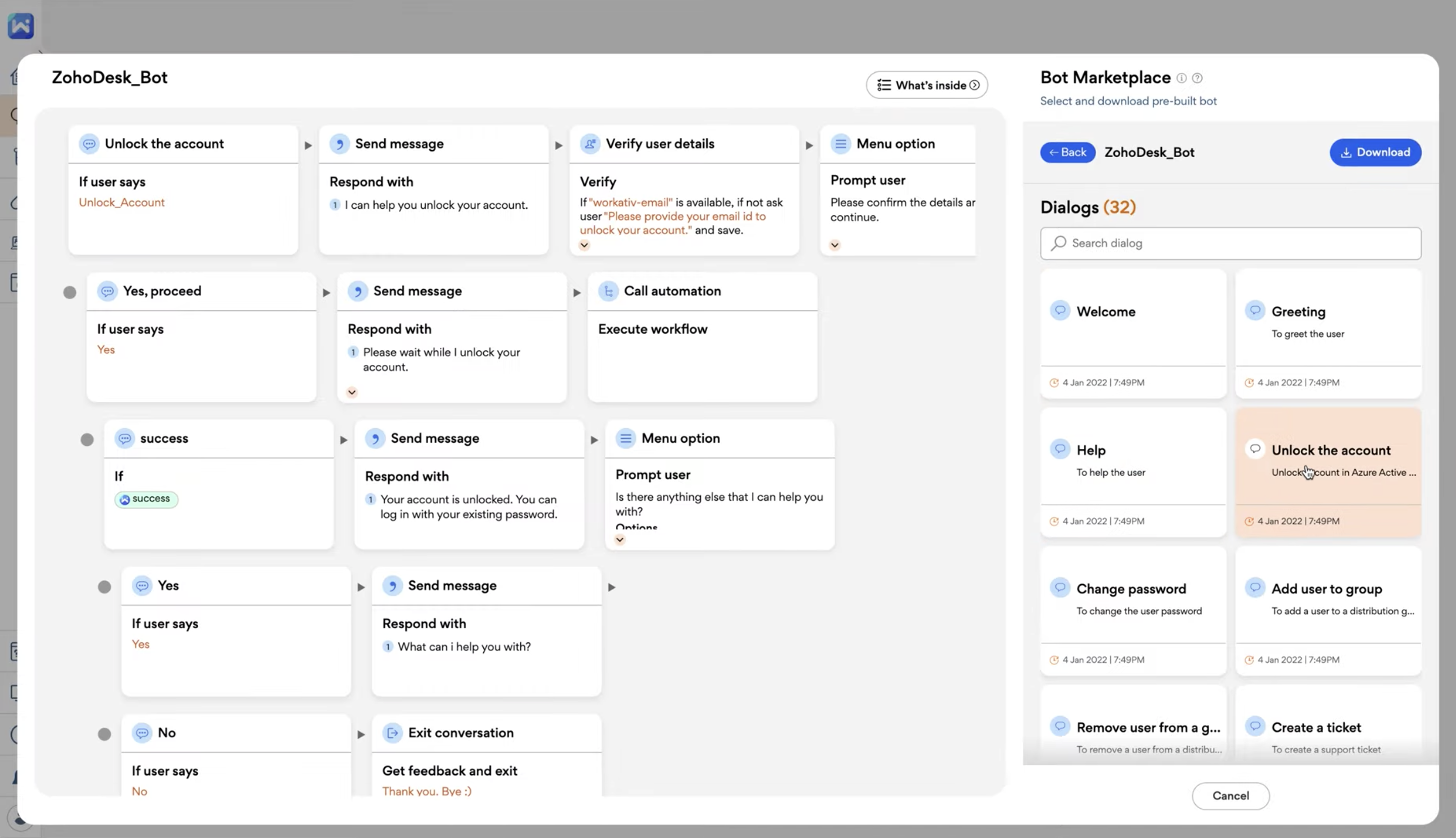This screenshot has width=1456, height=838.
Task: Click the Bot Marketplace help question icon
Action: click(1197, 78)
